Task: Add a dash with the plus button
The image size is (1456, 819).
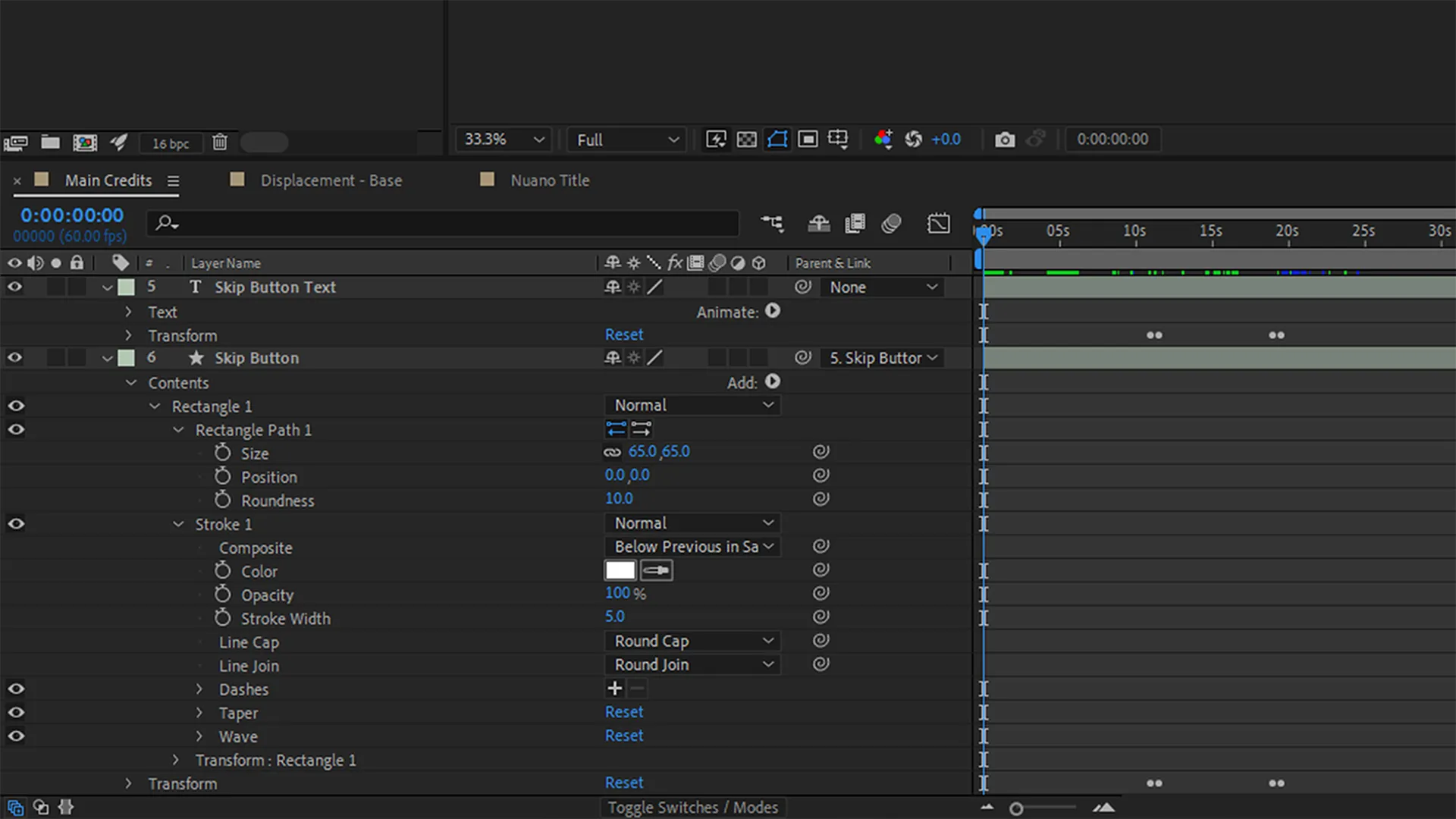Action: pos(615,689)
